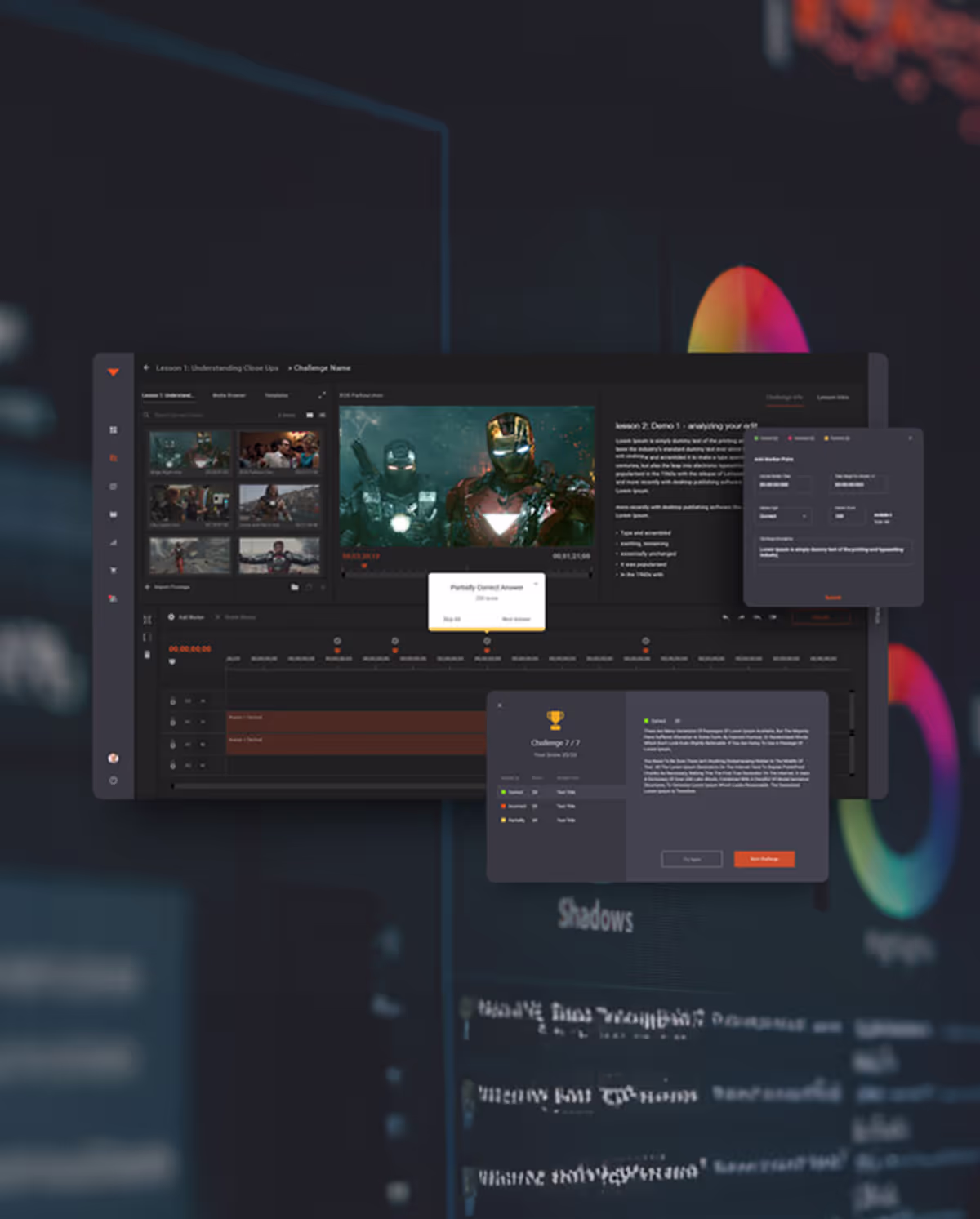Select the thumbnail of Iron Man with arms spread
The image size is (980, 1219).
tap(279, 555)
